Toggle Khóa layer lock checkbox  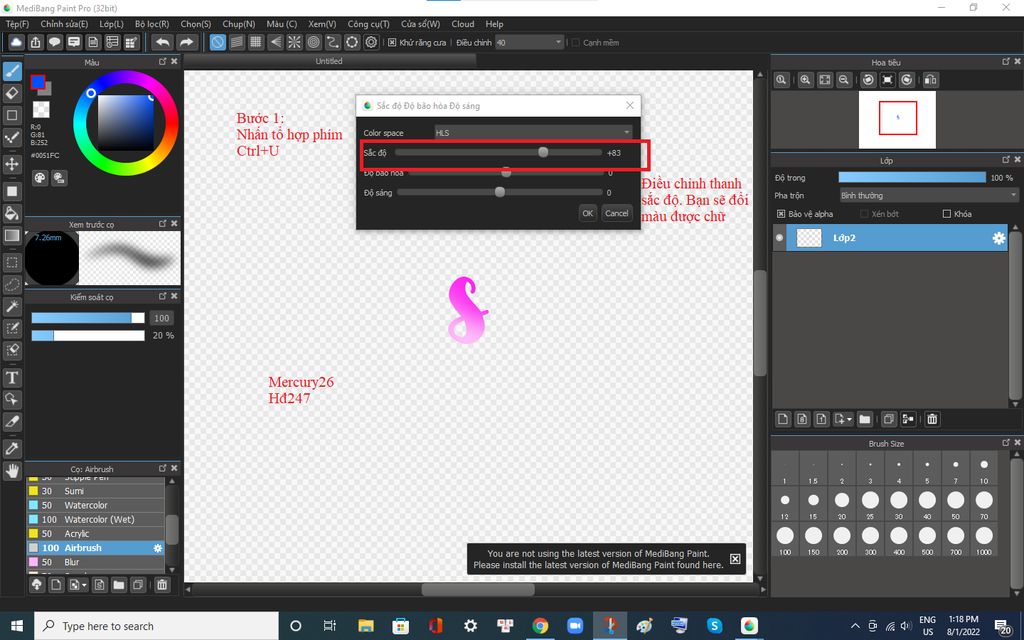(x=947, y=214)
